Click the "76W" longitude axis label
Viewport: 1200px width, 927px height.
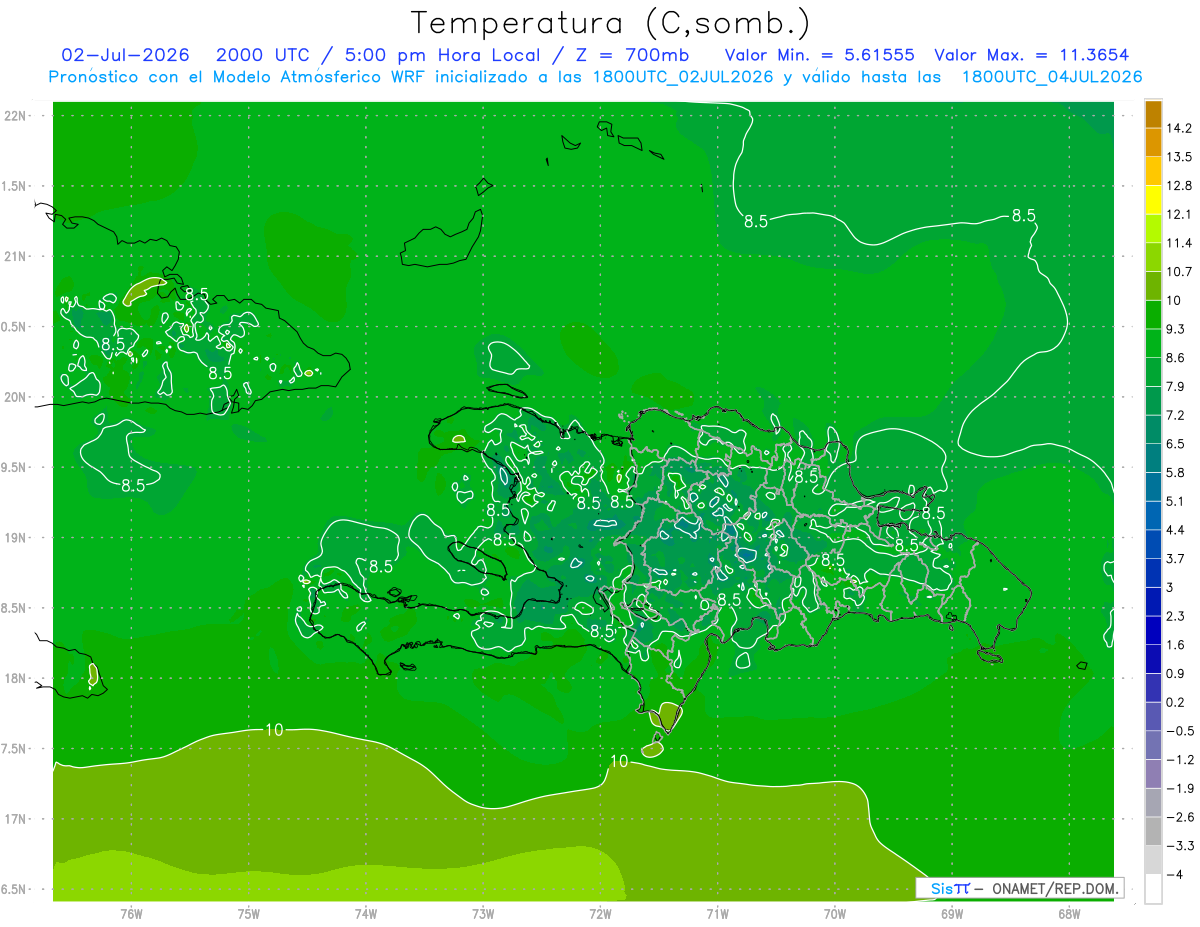point(131,913)
